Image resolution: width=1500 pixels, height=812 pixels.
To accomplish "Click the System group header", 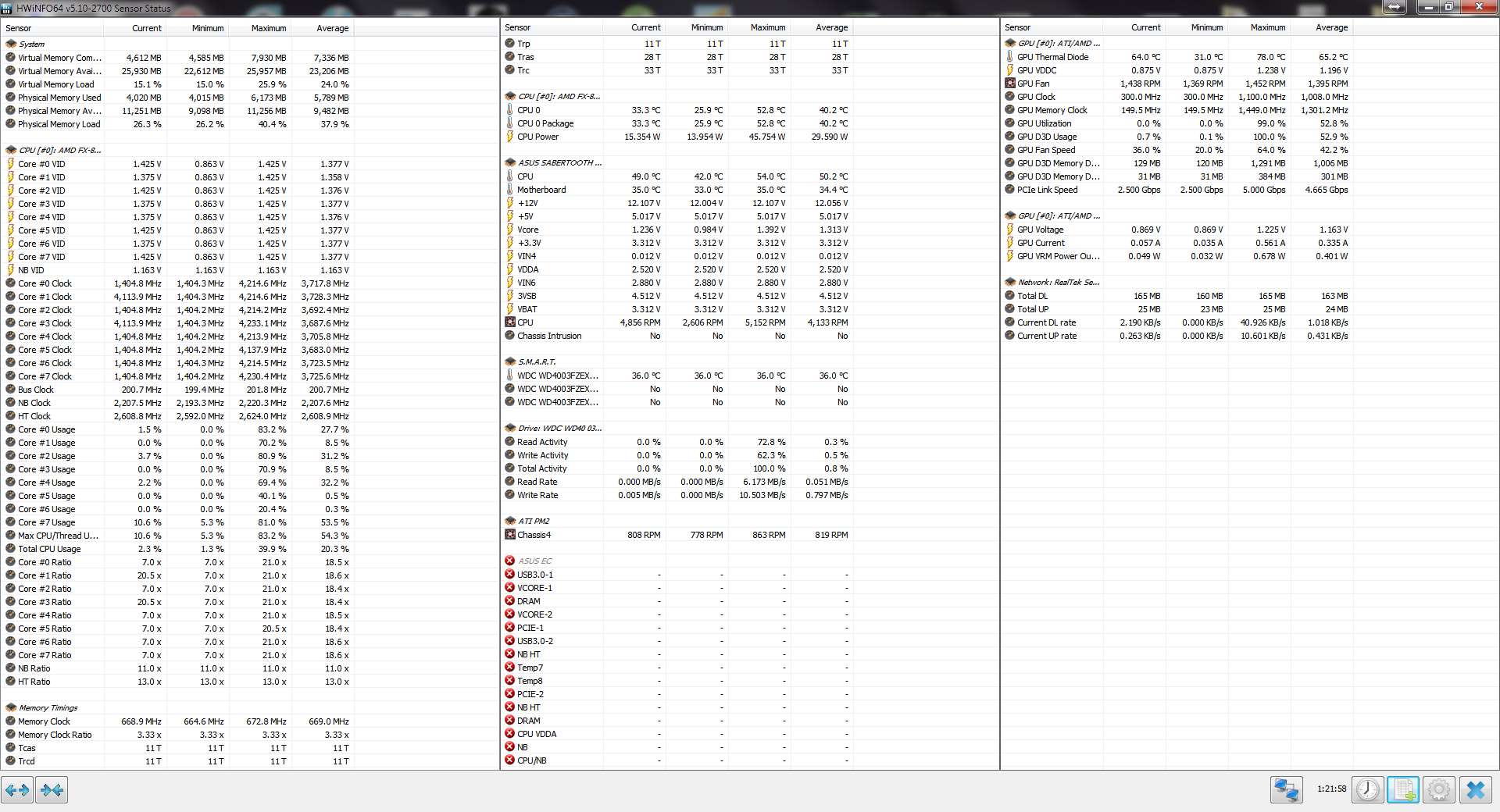I will tap(31, 45).
